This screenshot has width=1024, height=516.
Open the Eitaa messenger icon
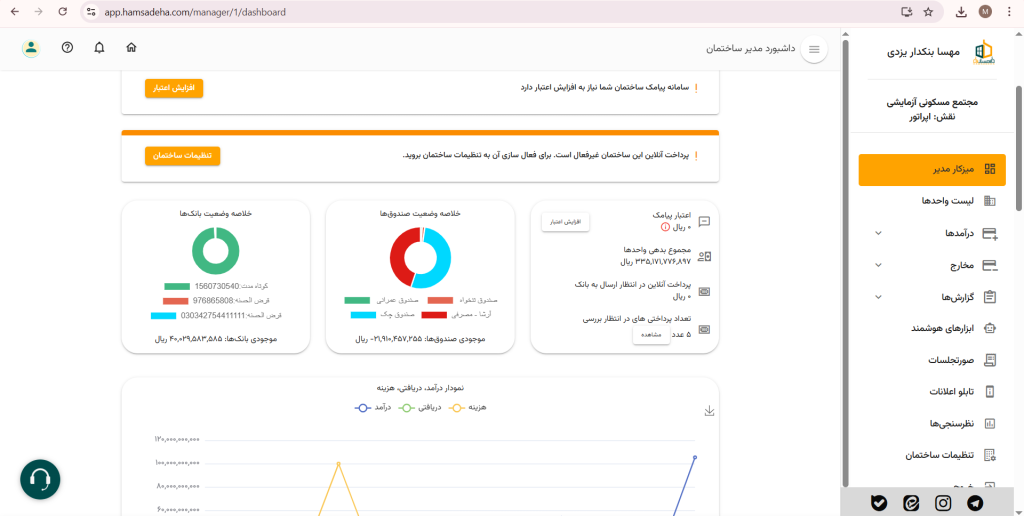click(x=911, y=503)
